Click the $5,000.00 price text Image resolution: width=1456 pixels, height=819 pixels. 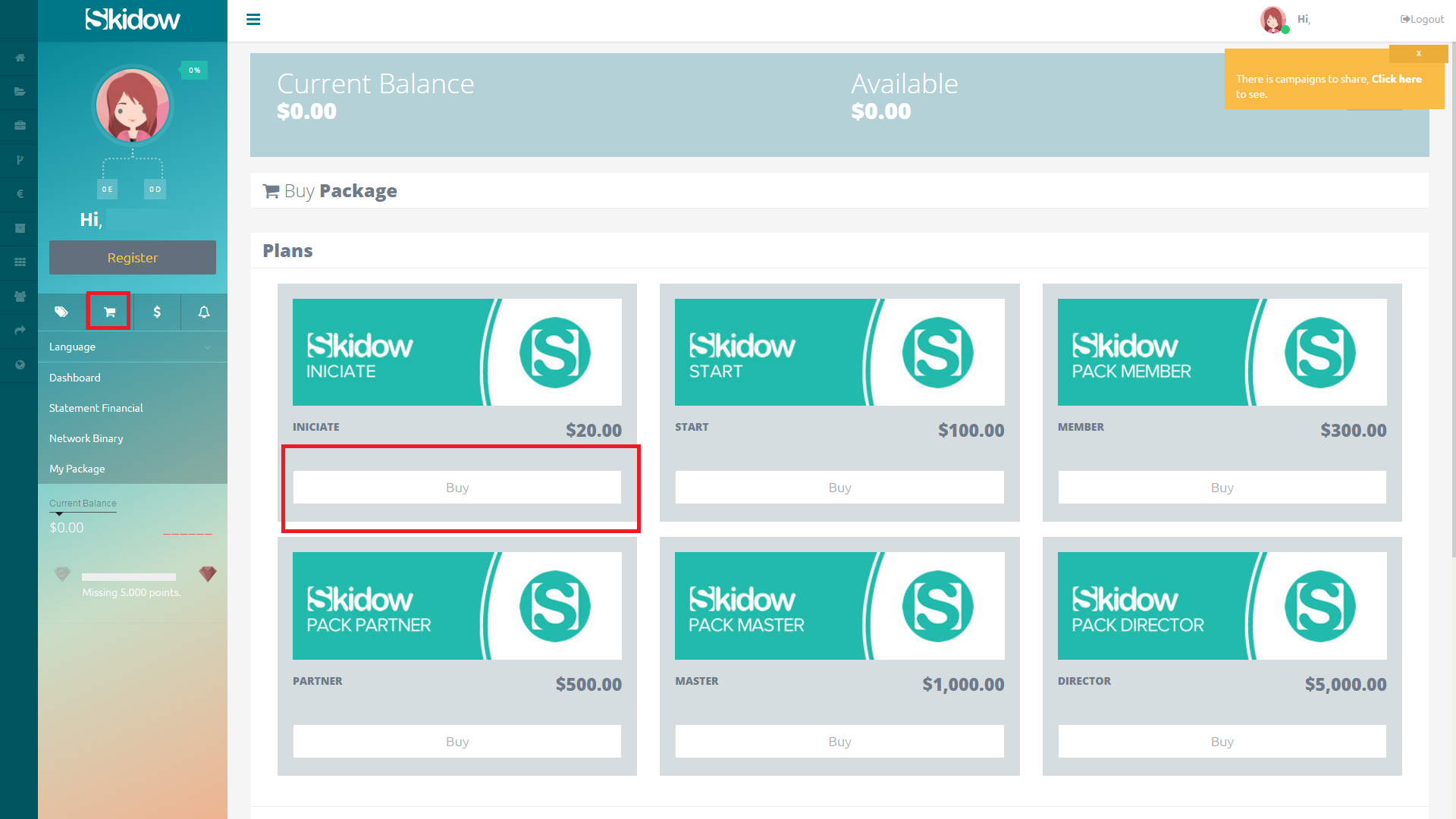coord(1345,684)
